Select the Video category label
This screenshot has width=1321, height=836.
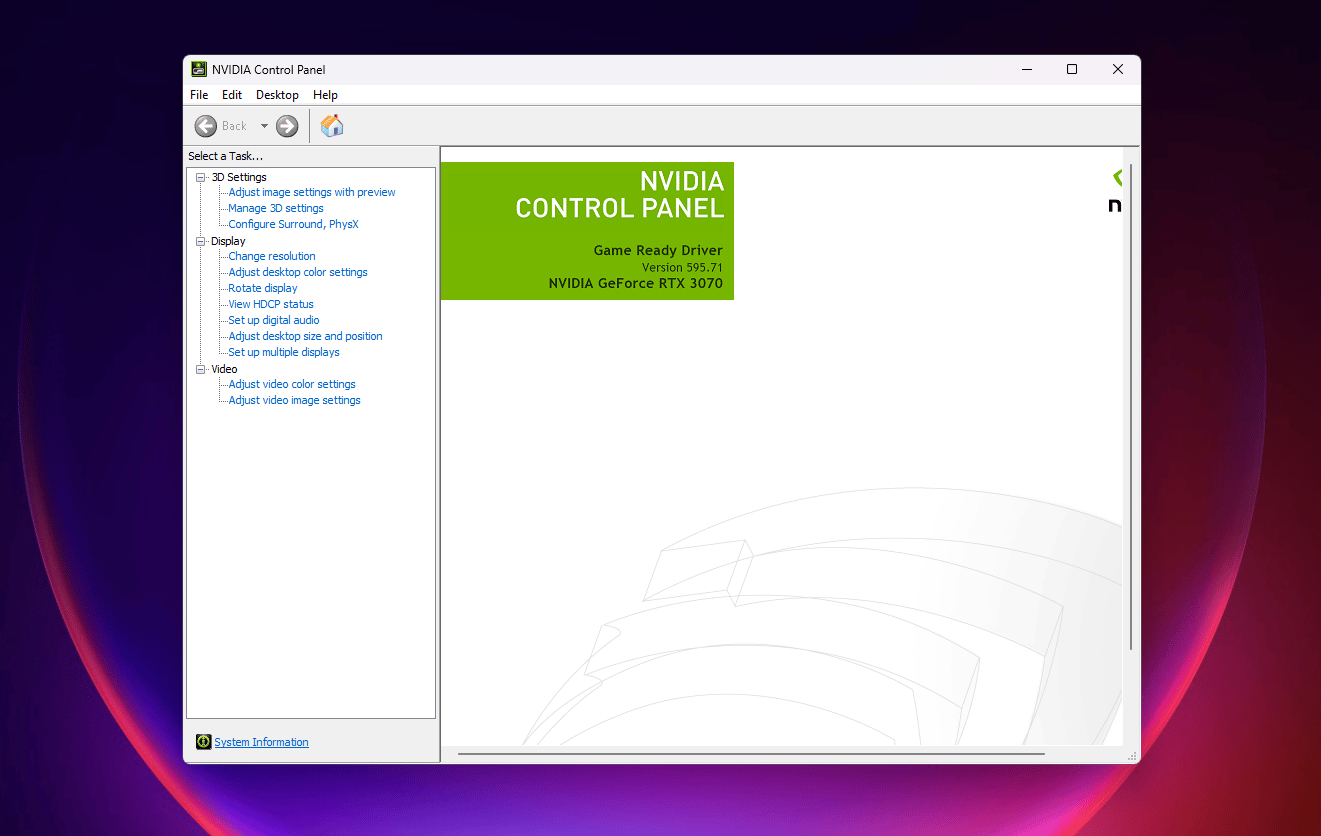(x=224, y=369)
